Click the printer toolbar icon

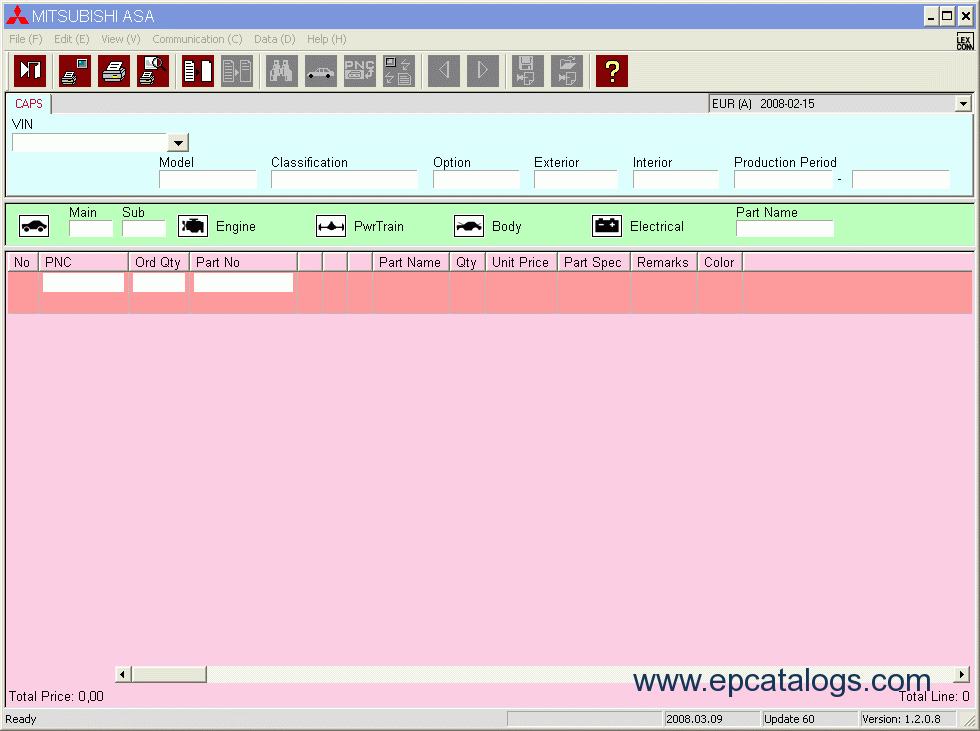[114, 71]
